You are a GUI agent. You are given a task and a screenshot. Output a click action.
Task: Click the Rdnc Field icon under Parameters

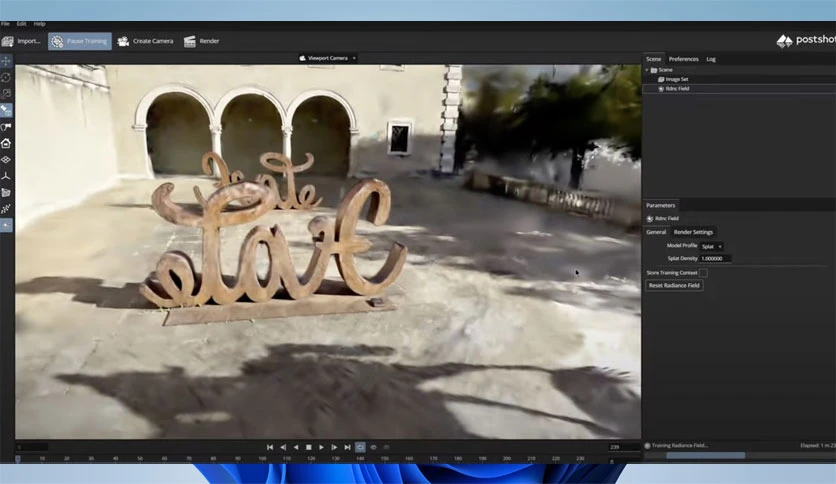click(649, 219)
